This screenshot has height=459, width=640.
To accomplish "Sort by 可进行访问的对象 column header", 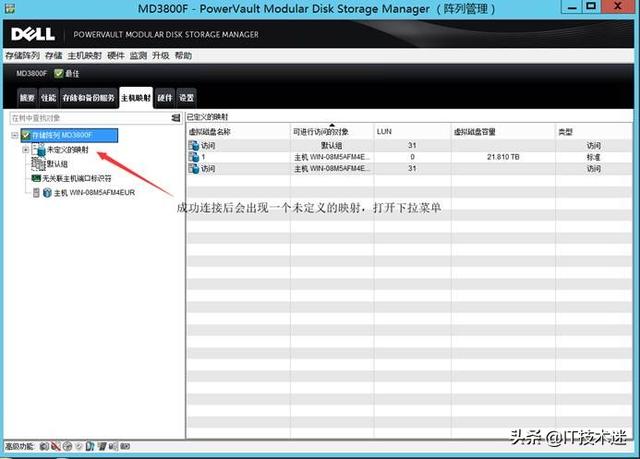I will [x=332, y=132].
